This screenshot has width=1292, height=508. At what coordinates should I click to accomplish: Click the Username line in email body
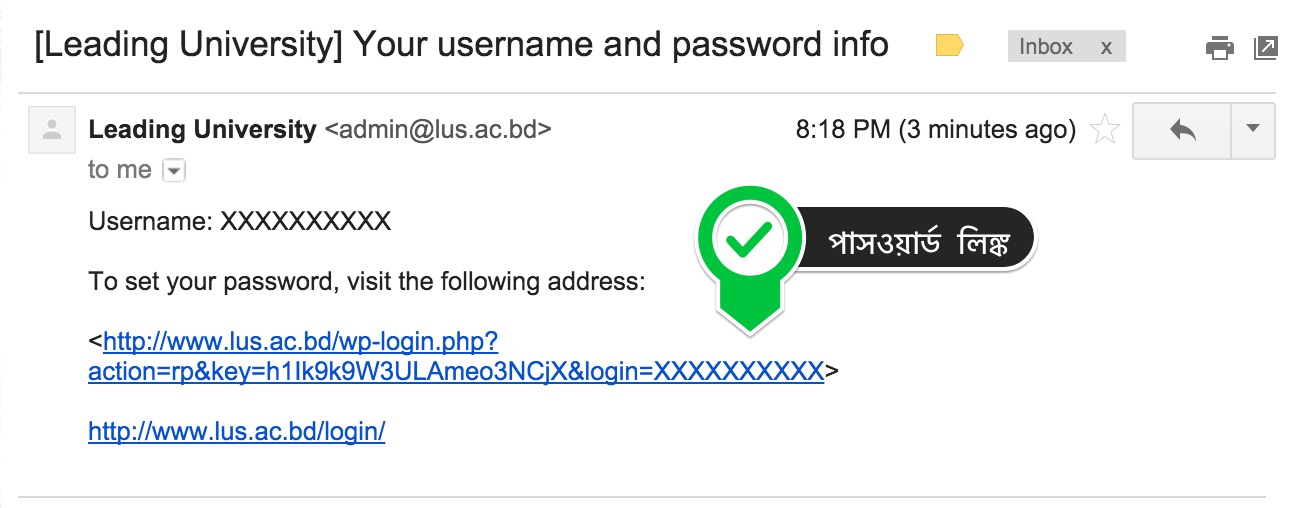[x=239, y=221]
